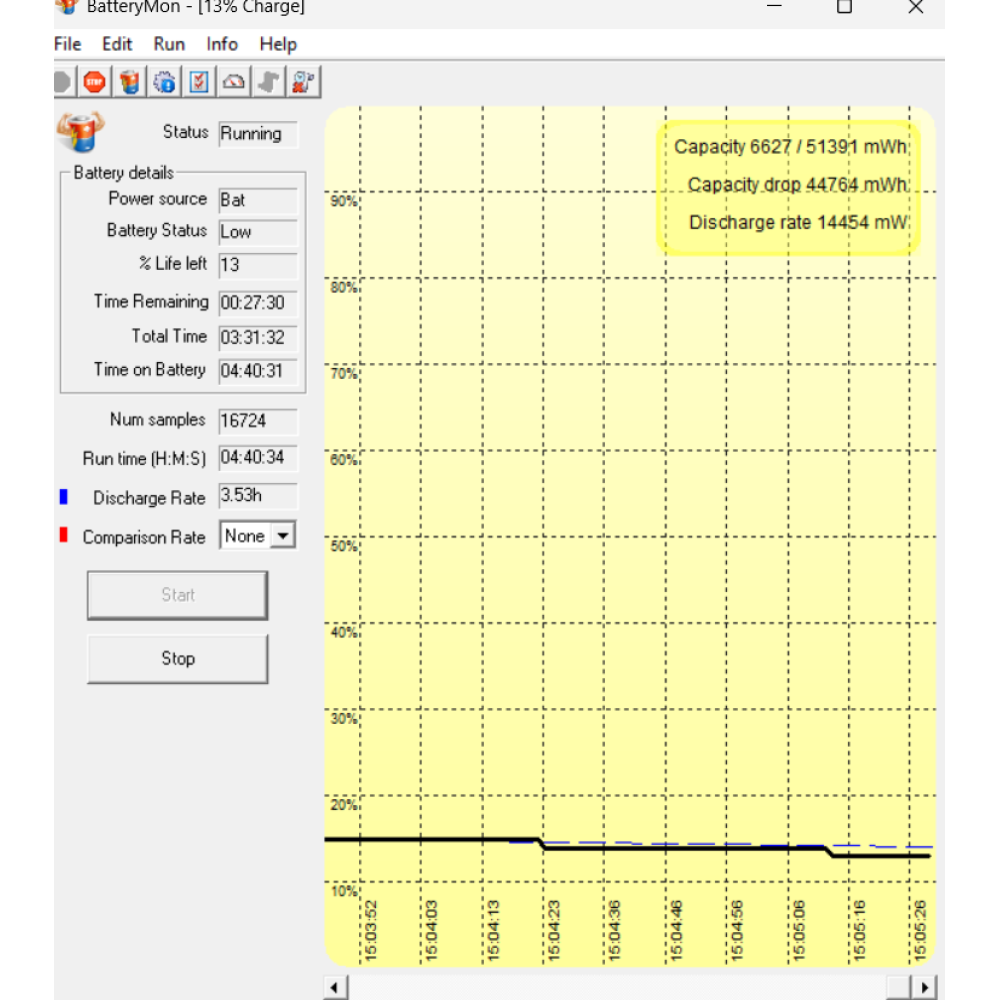Click the red STOP sign toolbar icon

coord(95,82)
